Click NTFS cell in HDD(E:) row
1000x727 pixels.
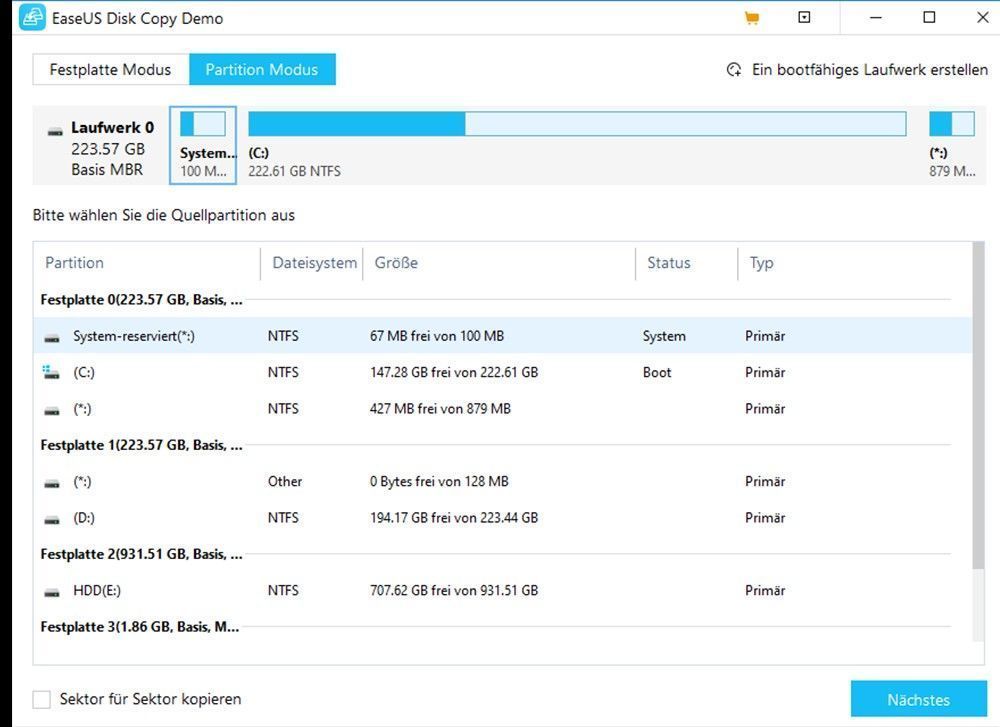[283, 591]
